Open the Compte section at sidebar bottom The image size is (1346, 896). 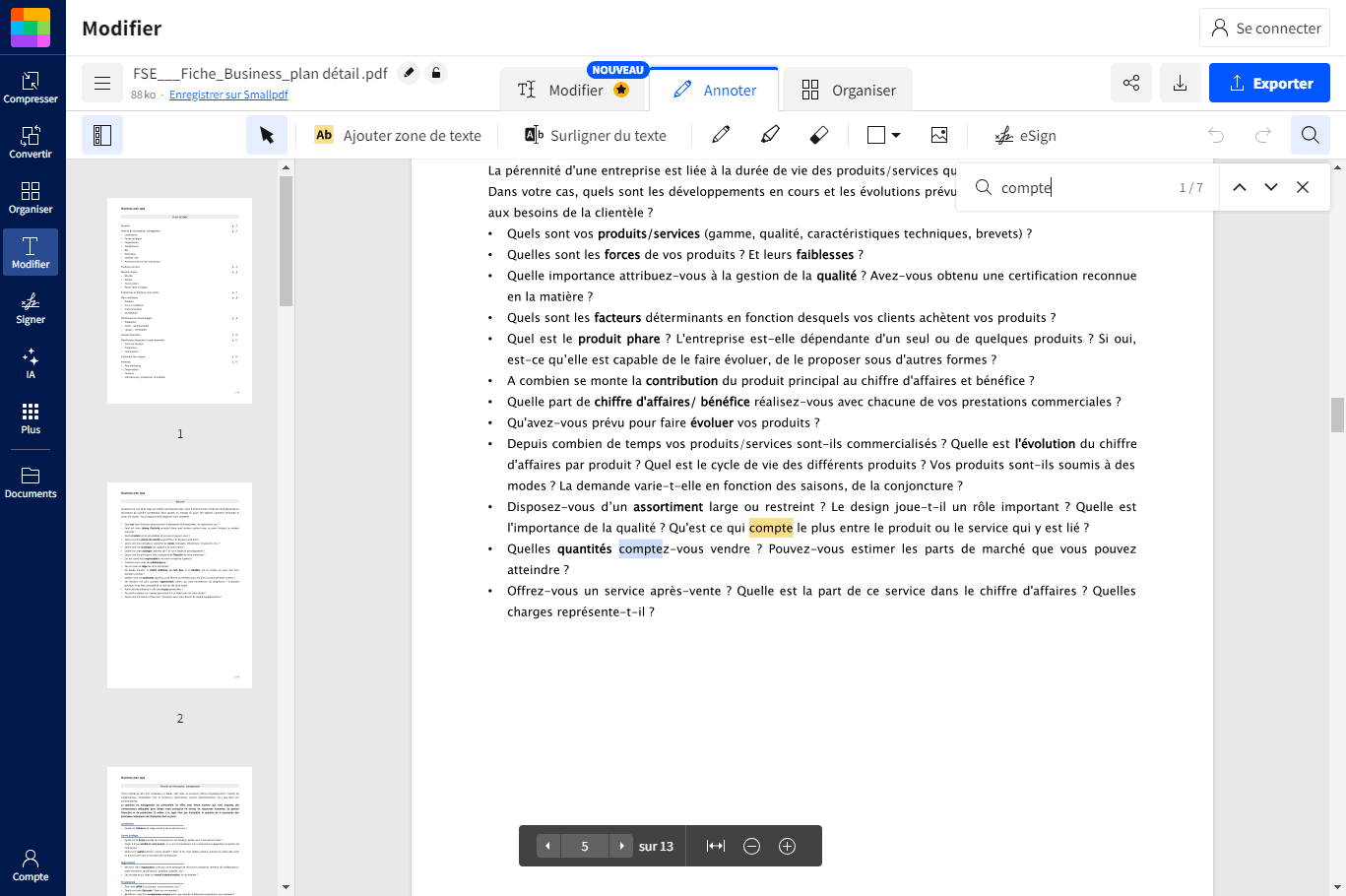31,865
